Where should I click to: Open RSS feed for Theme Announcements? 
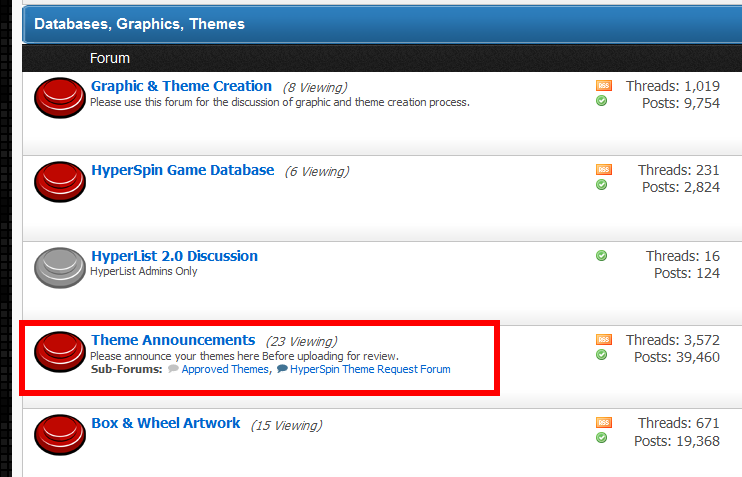click(604, 339)
